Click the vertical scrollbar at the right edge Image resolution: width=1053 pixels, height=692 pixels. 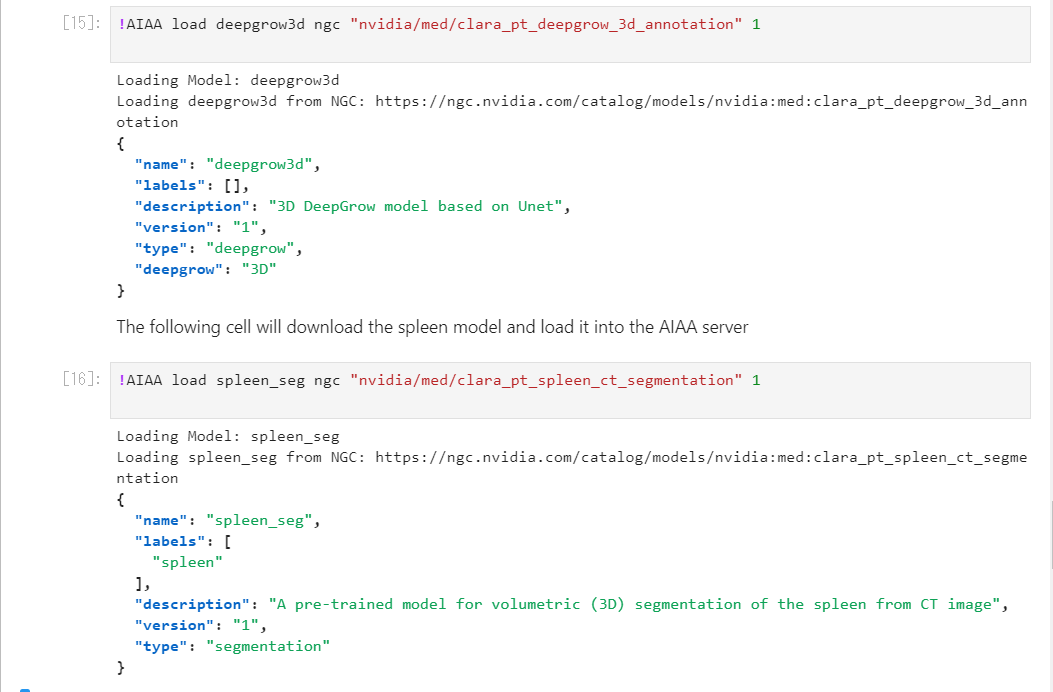point(1051,535)
